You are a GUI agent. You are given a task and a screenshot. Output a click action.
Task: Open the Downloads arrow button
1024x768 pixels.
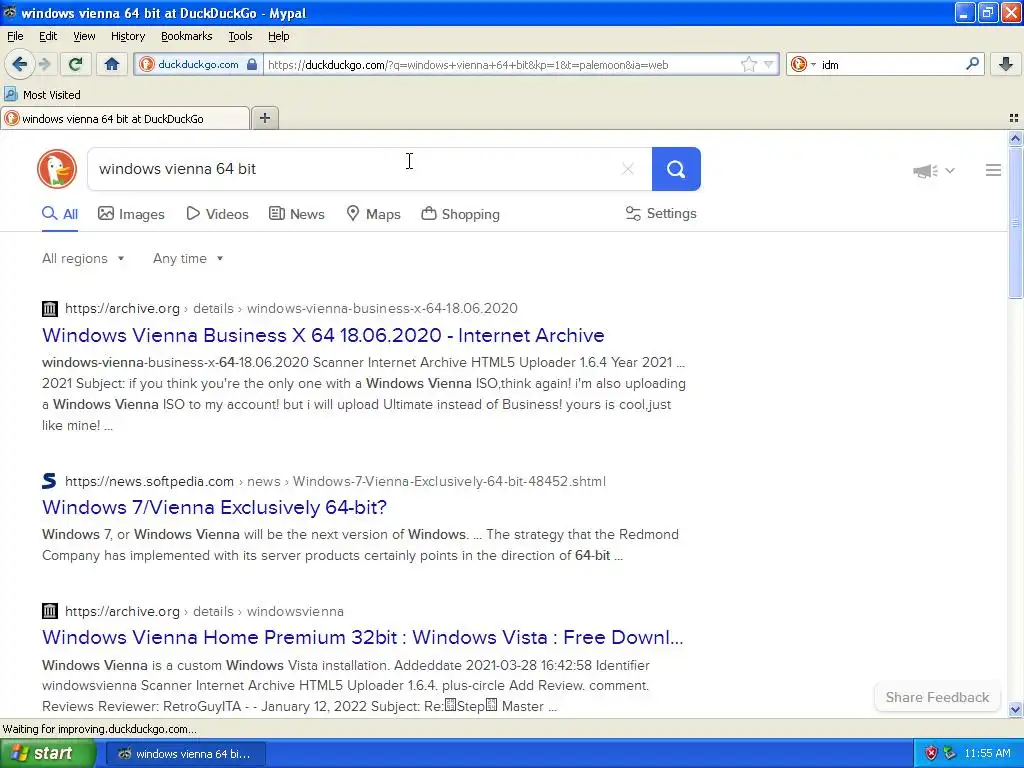(1006, 64)
